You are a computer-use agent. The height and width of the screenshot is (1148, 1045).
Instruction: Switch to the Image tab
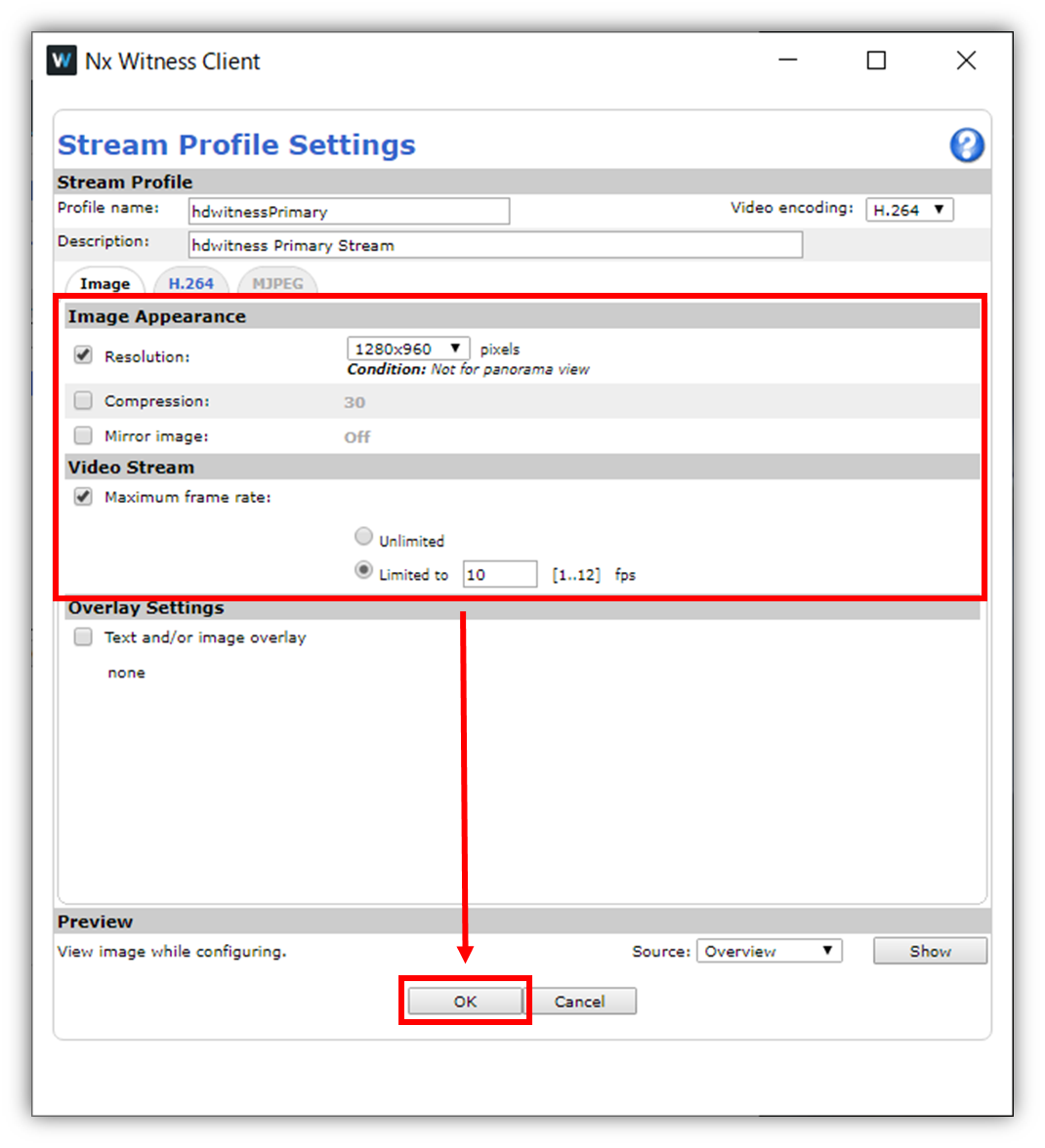point(104,283)
